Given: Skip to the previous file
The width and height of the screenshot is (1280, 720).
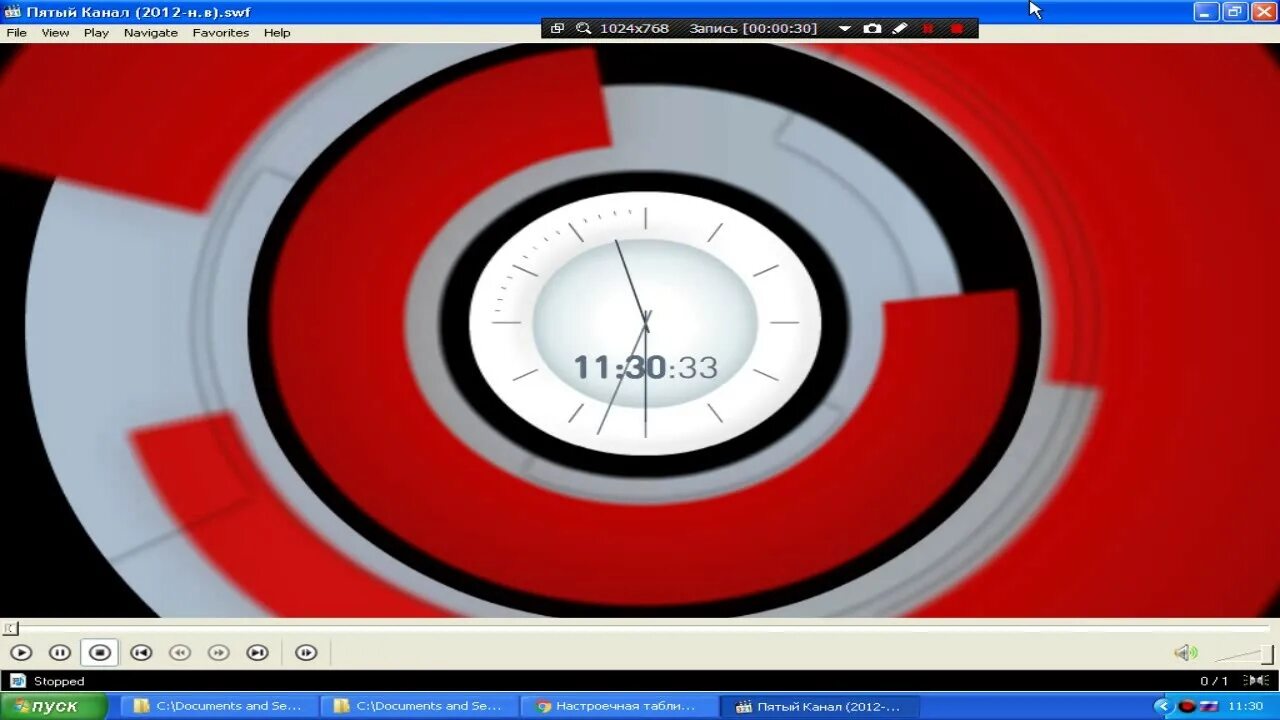Looking at the screenshot, I should pyautogui.click(x=141, y=653).
